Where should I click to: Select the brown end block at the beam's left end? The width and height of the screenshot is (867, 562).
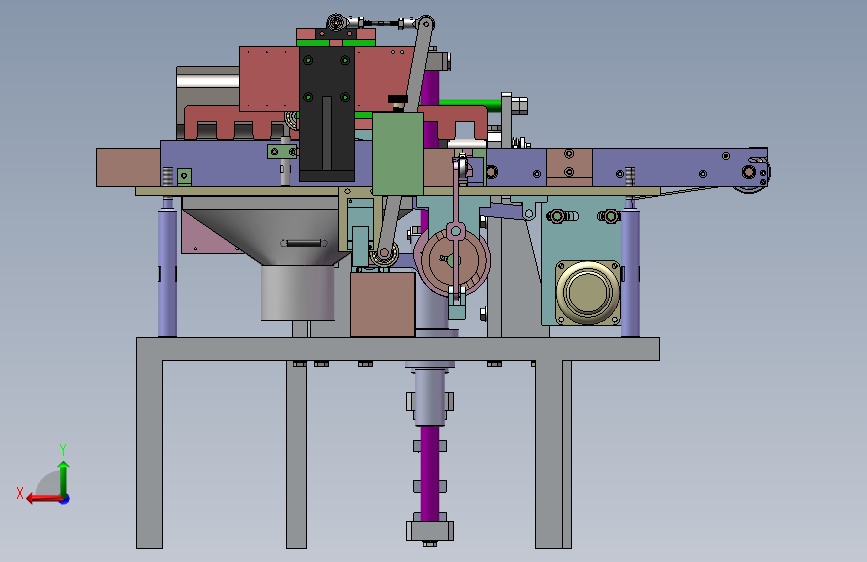(128, 167)
